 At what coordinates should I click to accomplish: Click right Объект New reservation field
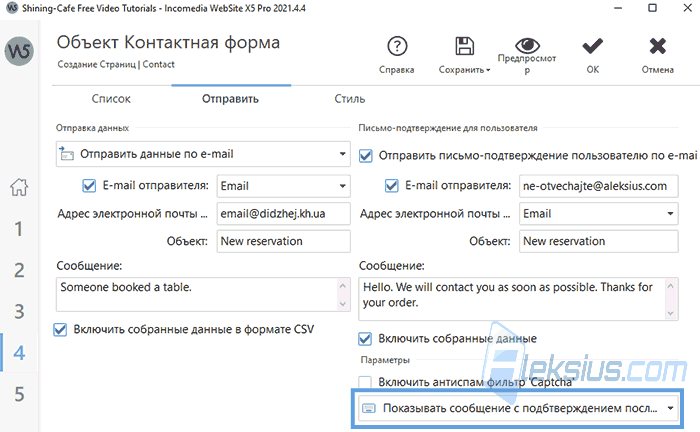click(x=599, y=241)
